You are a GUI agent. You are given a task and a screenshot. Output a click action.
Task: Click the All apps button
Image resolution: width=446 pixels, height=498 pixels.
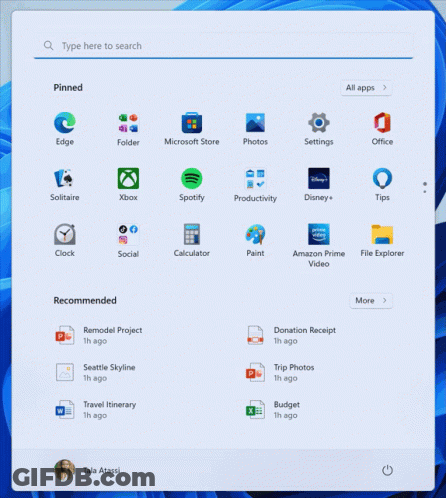click(x=366, y=88)
